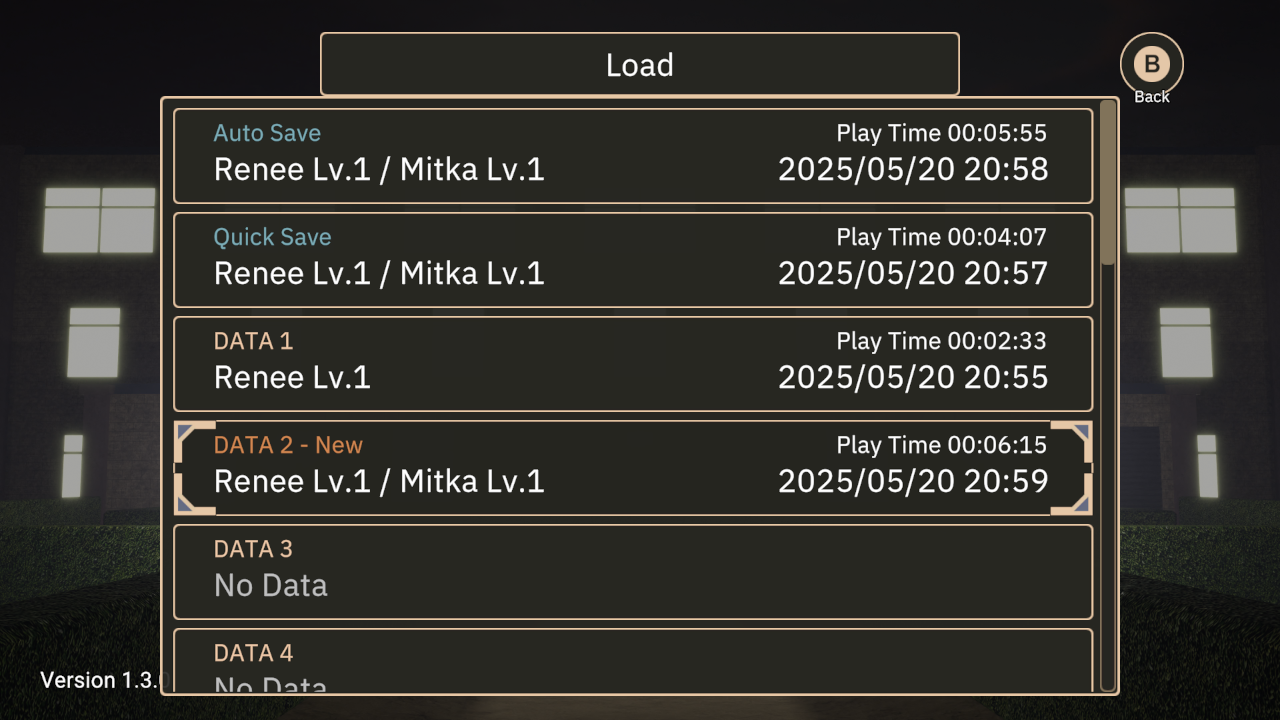
Task: Click the B Back button icon
Action: [x=1151, y=64]
